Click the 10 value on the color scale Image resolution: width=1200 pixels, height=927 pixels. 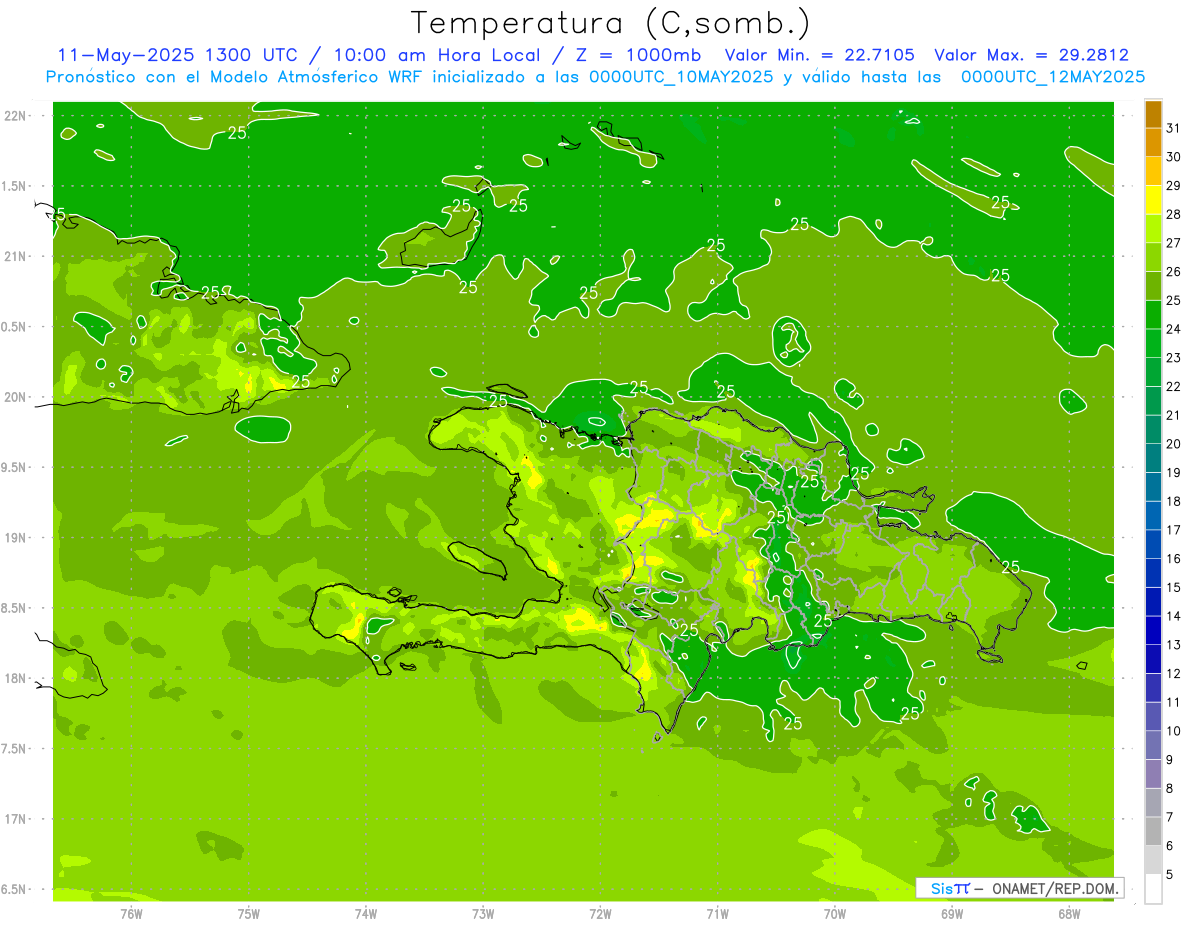coord(1174,731)
